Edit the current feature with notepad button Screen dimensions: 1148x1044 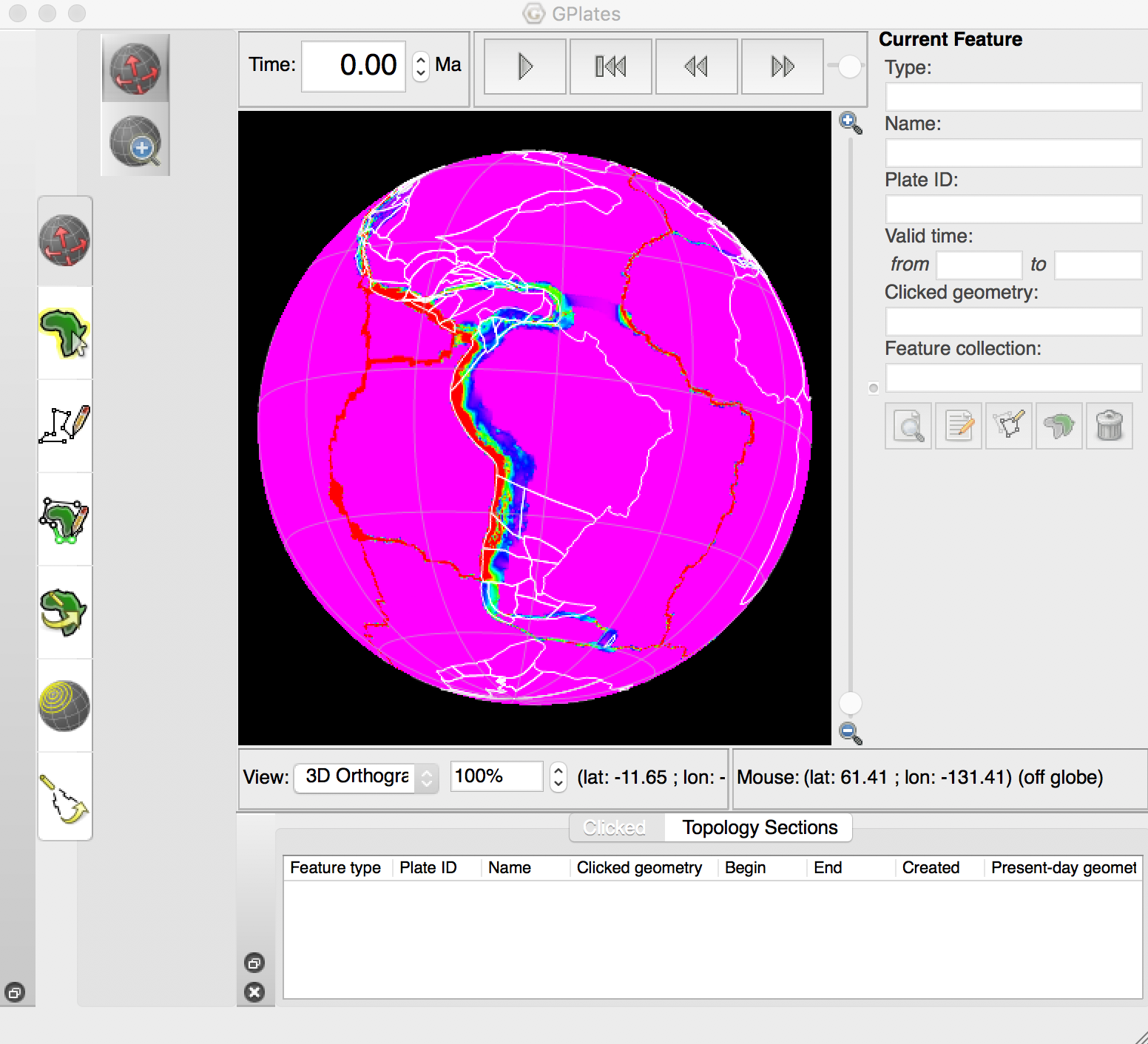959,426
